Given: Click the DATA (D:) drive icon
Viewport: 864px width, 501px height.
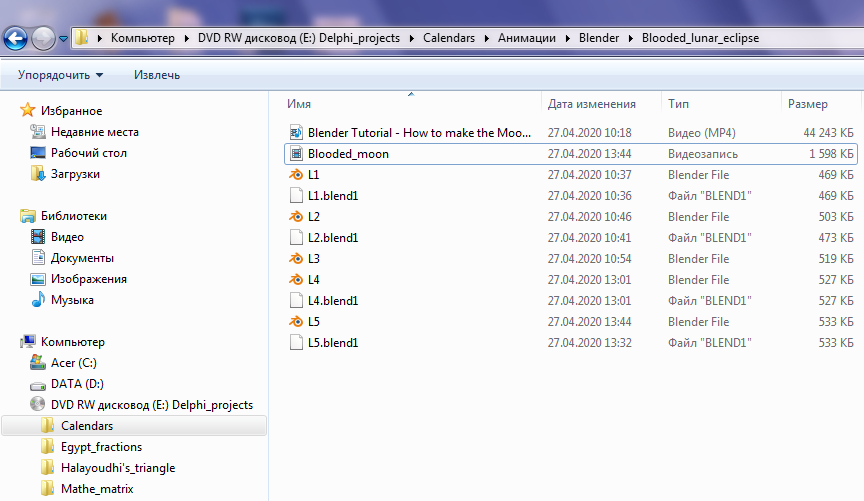Looking at the screenshot, I should coord(37,385).
